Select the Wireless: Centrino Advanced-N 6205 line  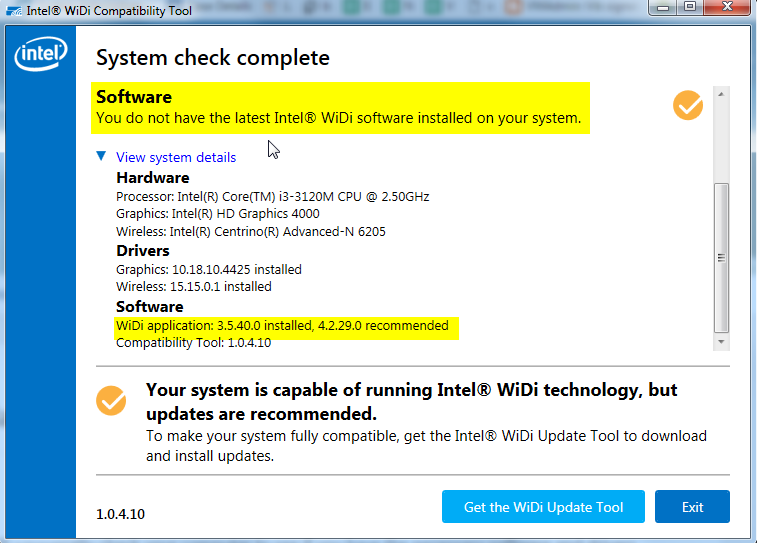251,232
